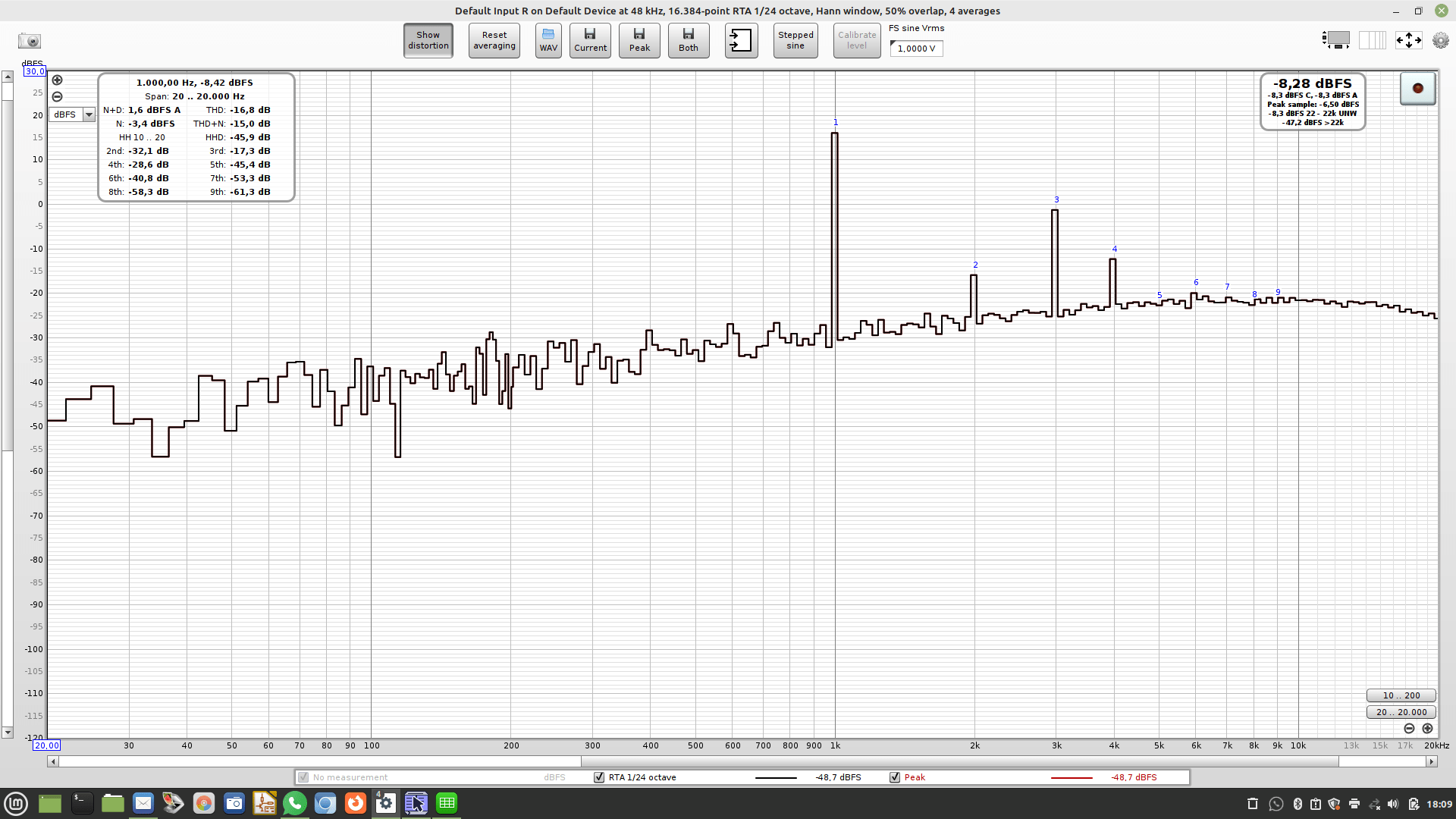Click the black RTA 1/24 octave line swatch

click(776, 777)
